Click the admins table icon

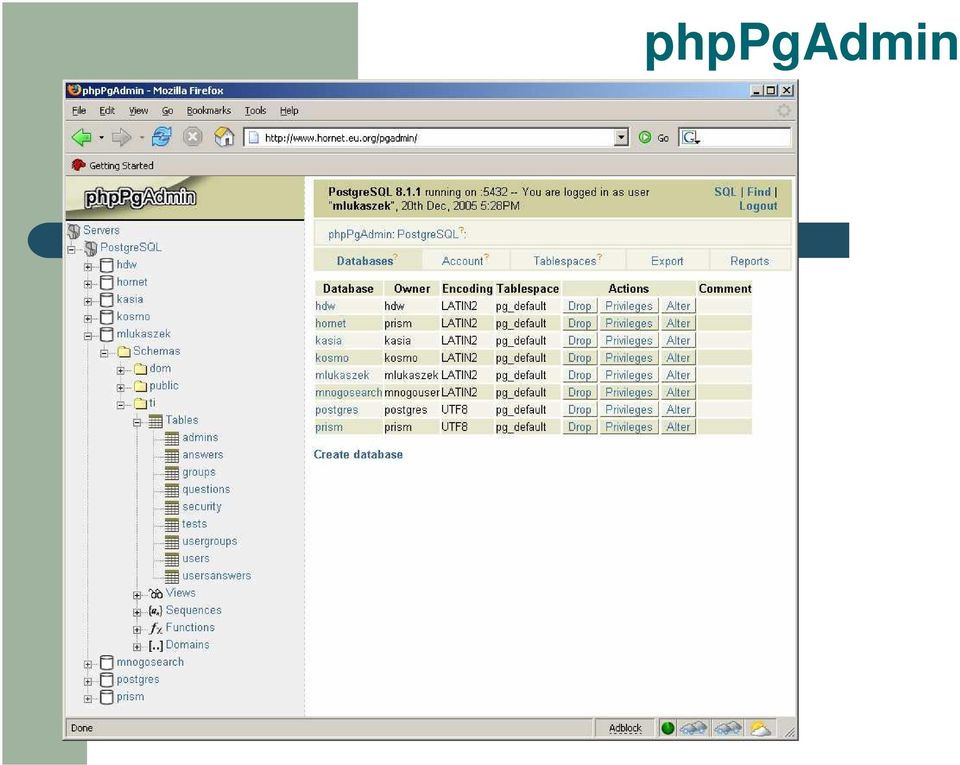(x=172, y=438)
